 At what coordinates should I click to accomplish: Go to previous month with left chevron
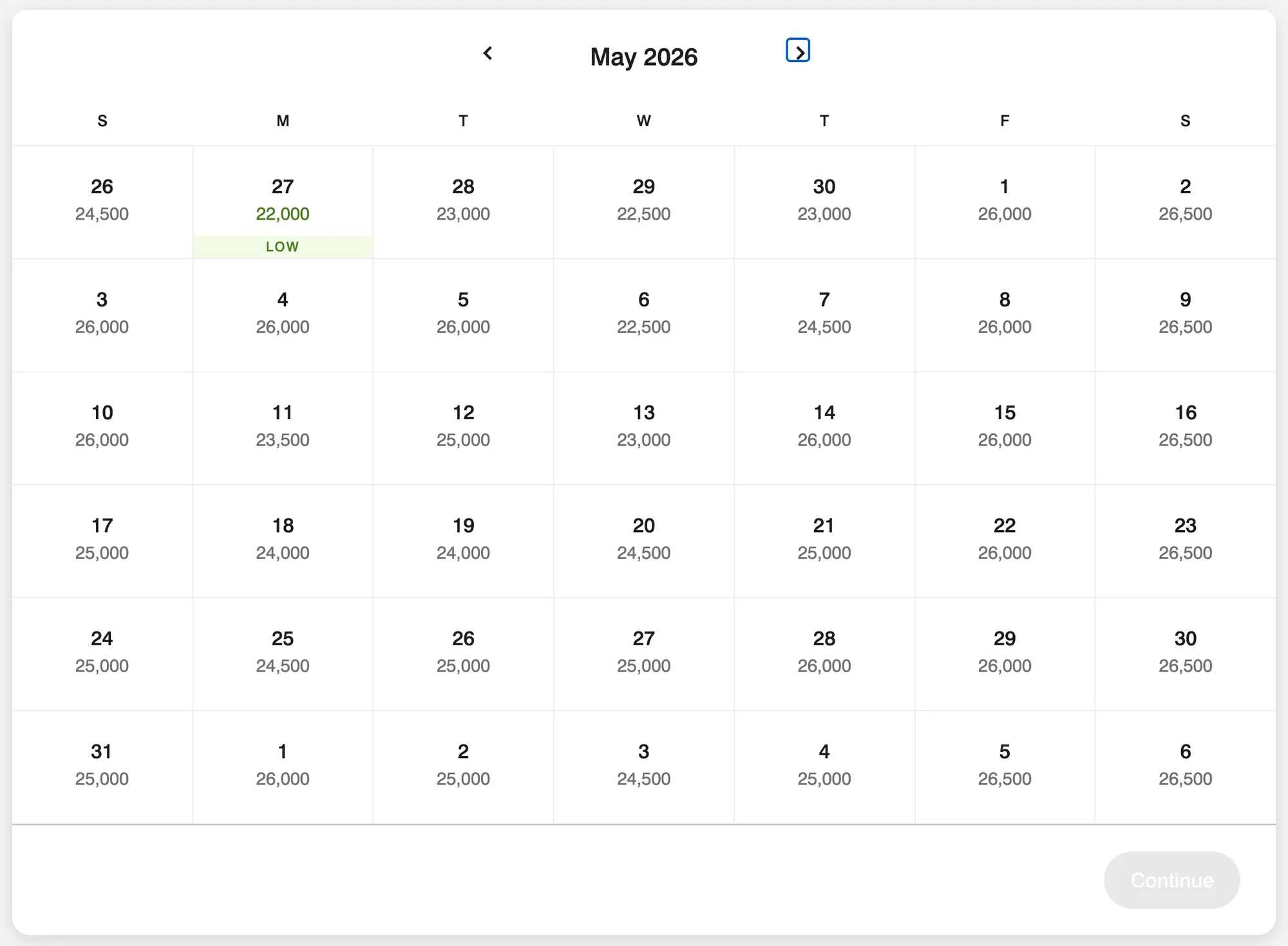[488, 53]
